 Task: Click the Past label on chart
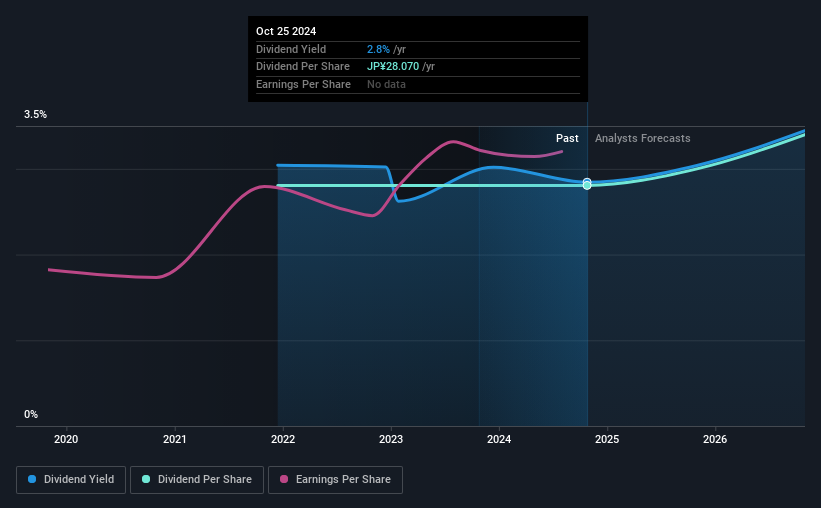(567, 138)
